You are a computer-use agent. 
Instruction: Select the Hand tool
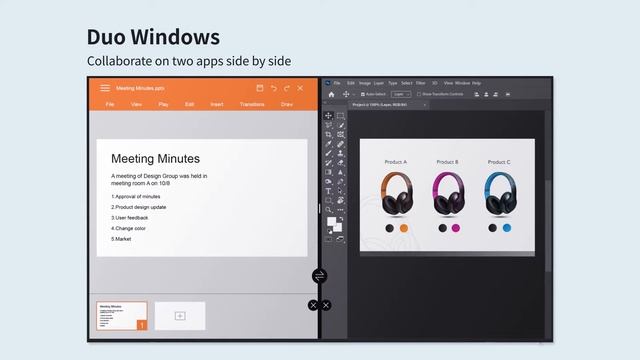340,200
